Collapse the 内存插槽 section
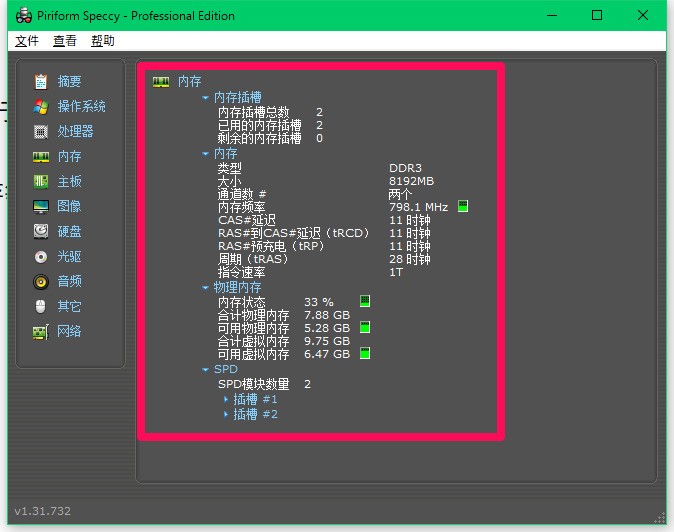 (205, 98)
